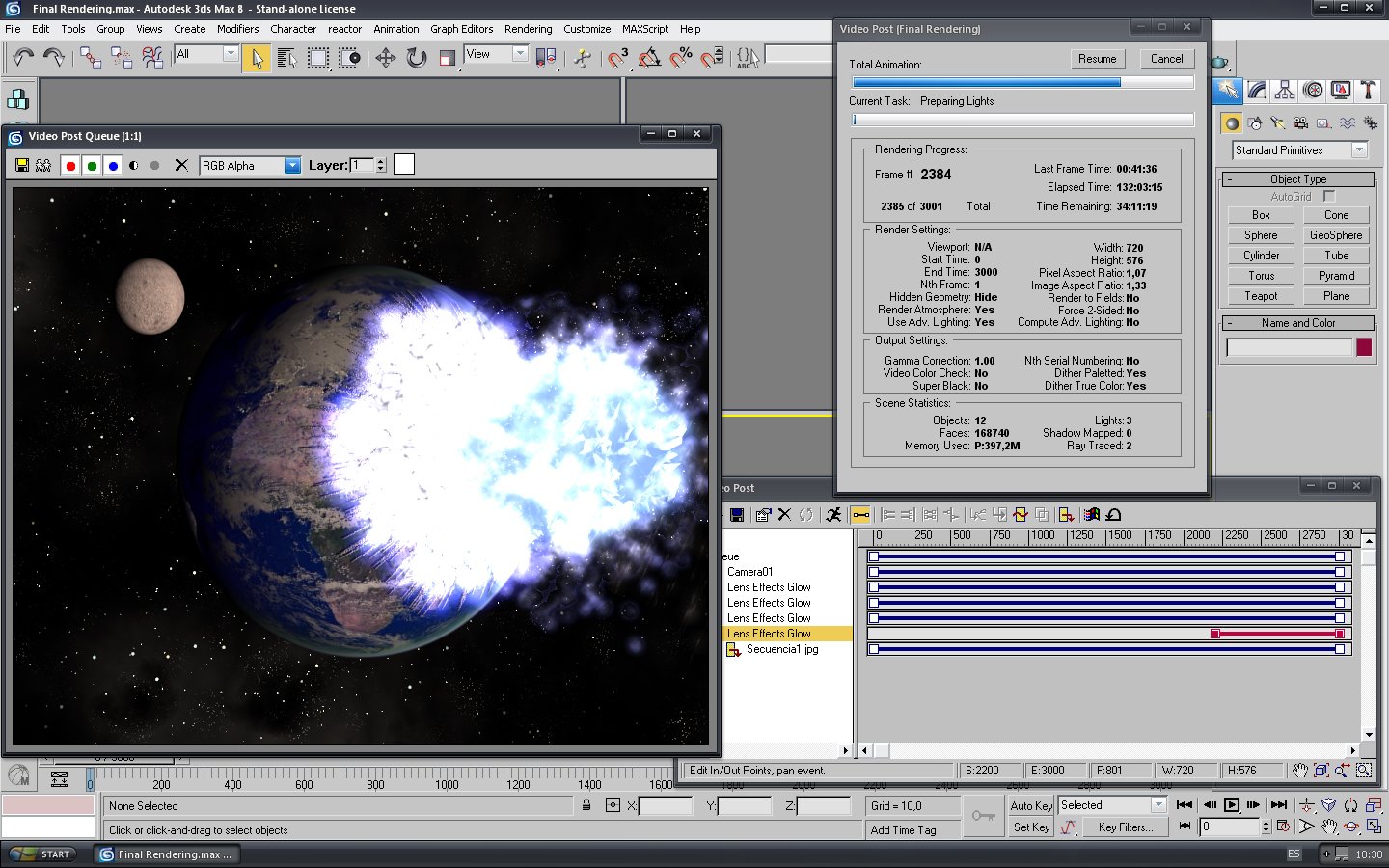Screen dimensions: 1389x868
Task: Click the object color swatch
Action: [1364, 347]
